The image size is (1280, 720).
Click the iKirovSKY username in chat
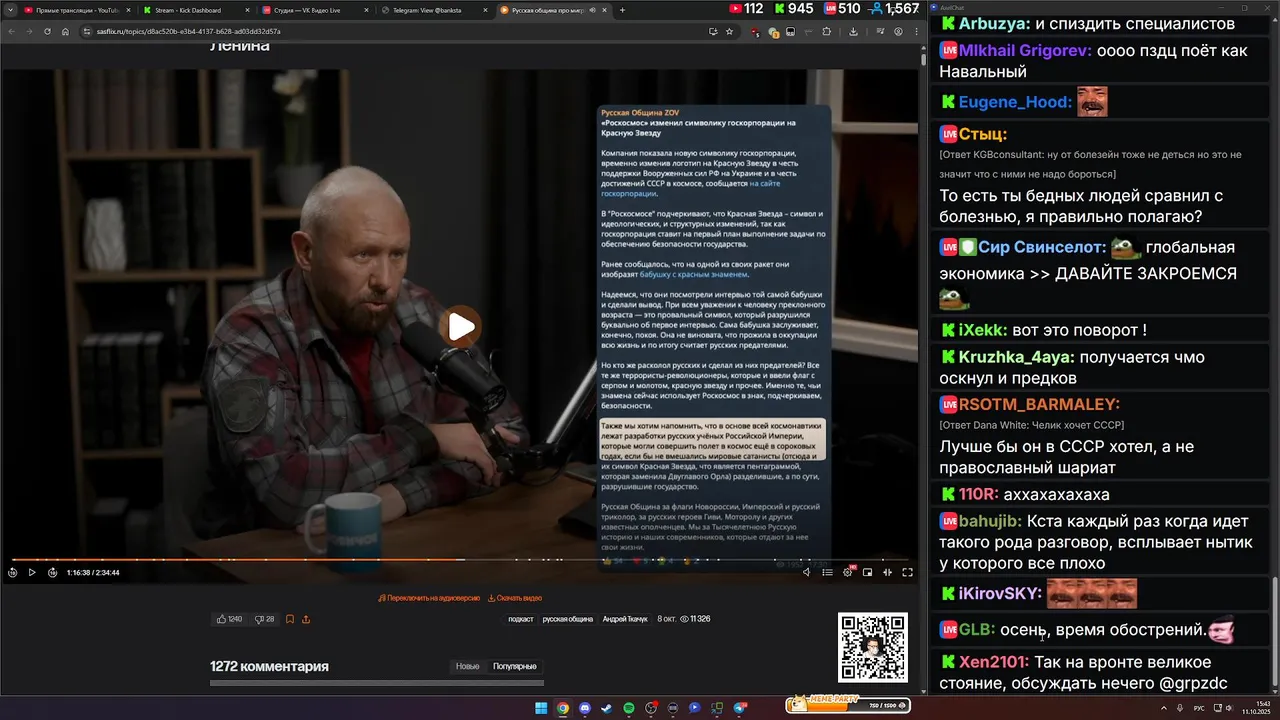click(1000, 594)
